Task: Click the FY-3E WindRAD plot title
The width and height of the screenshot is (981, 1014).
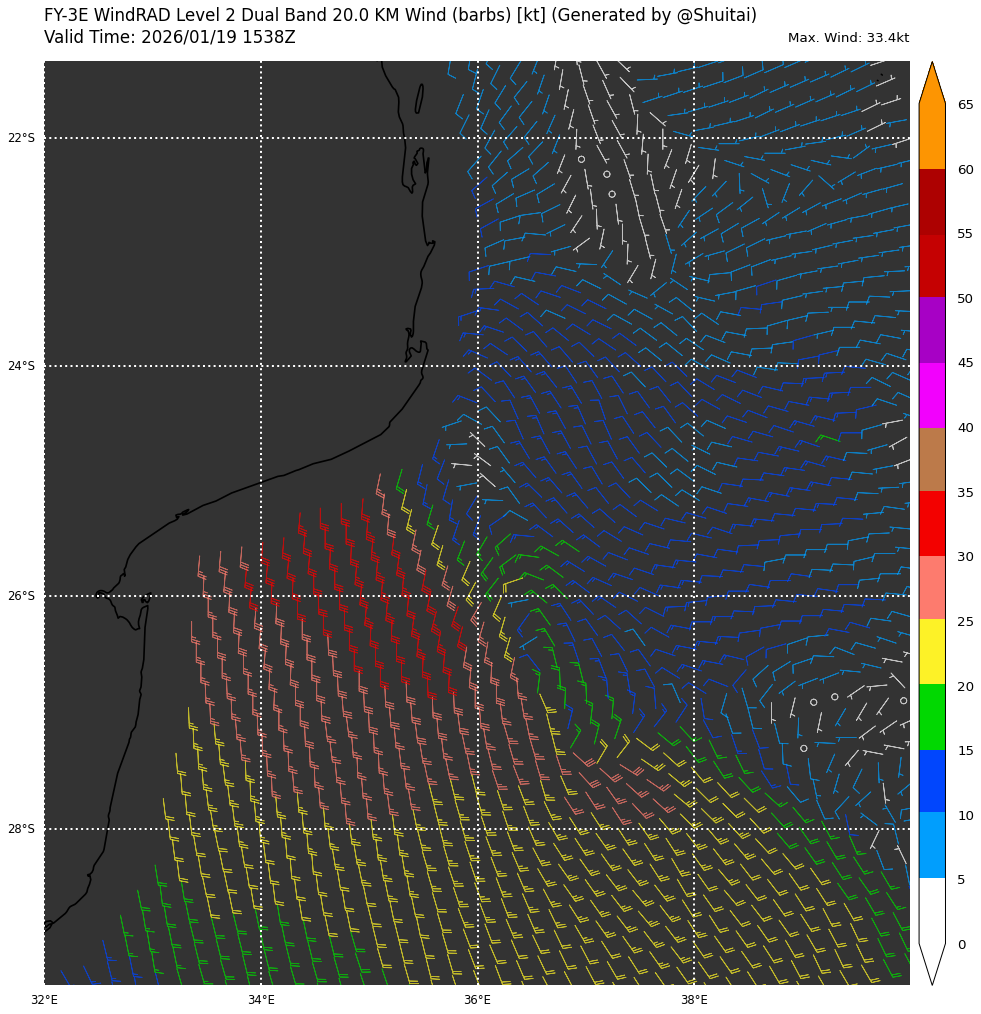Action: coord(400,15)
